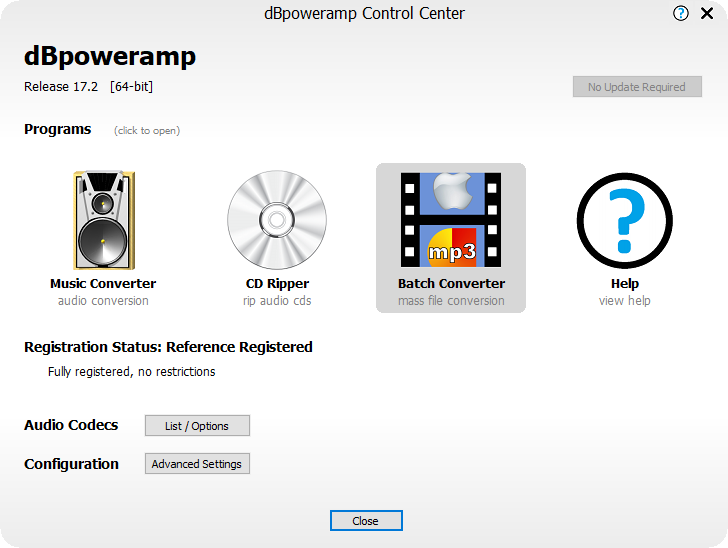
Task: Launch CD Ripper via the disc icon
Action: 277,220
